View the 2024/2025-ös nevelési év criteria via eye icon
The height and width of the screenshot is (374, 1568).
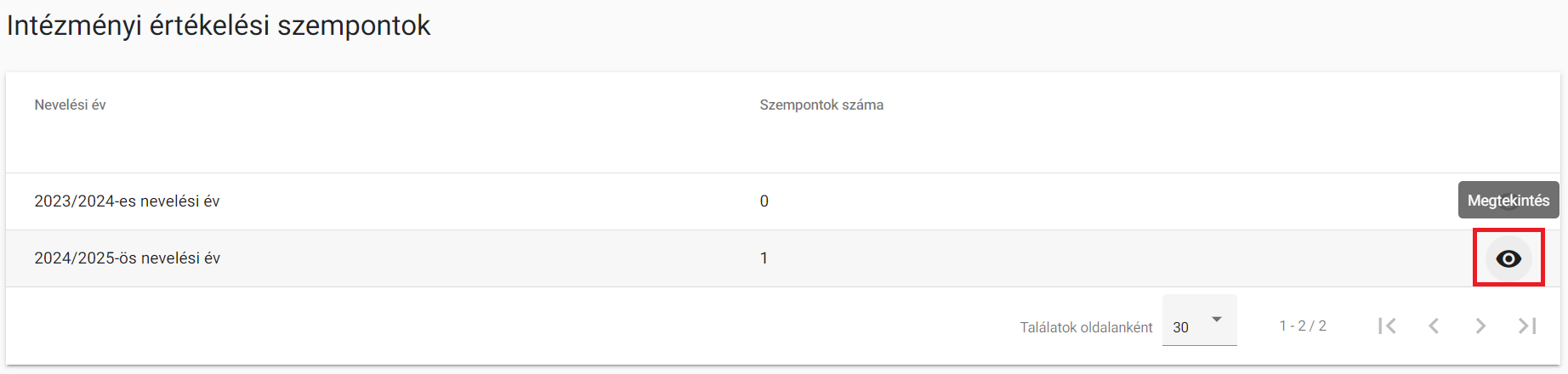(1508, 258)
